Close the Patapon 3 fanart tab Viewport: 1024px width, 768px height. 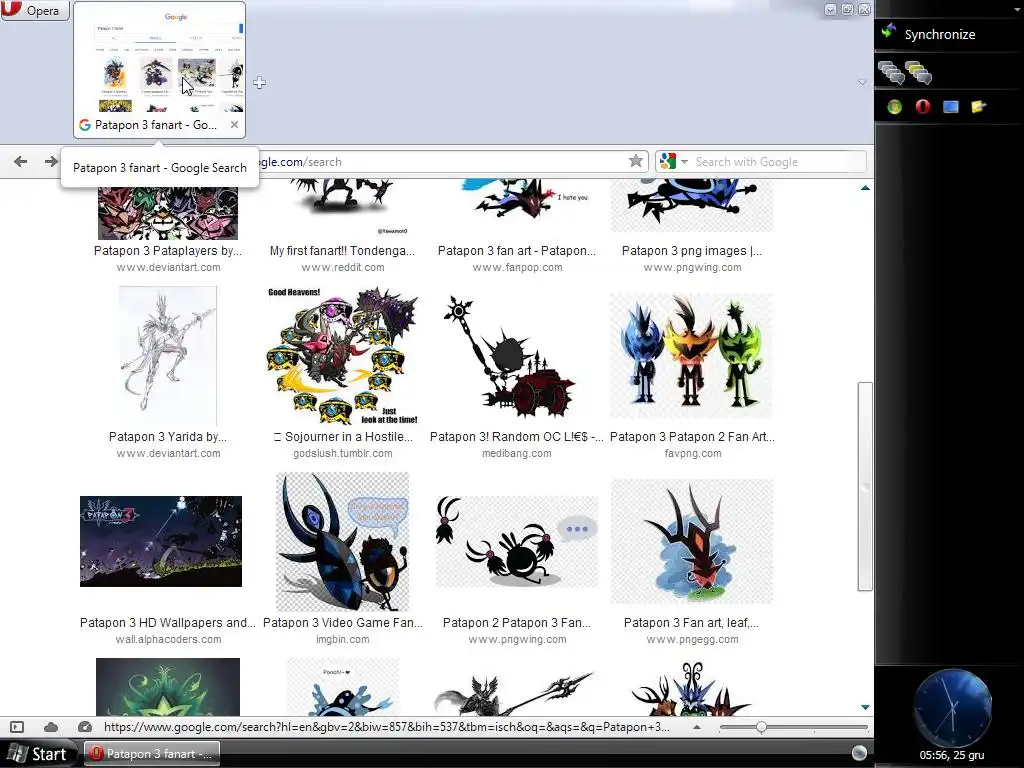tap(234, 124)
